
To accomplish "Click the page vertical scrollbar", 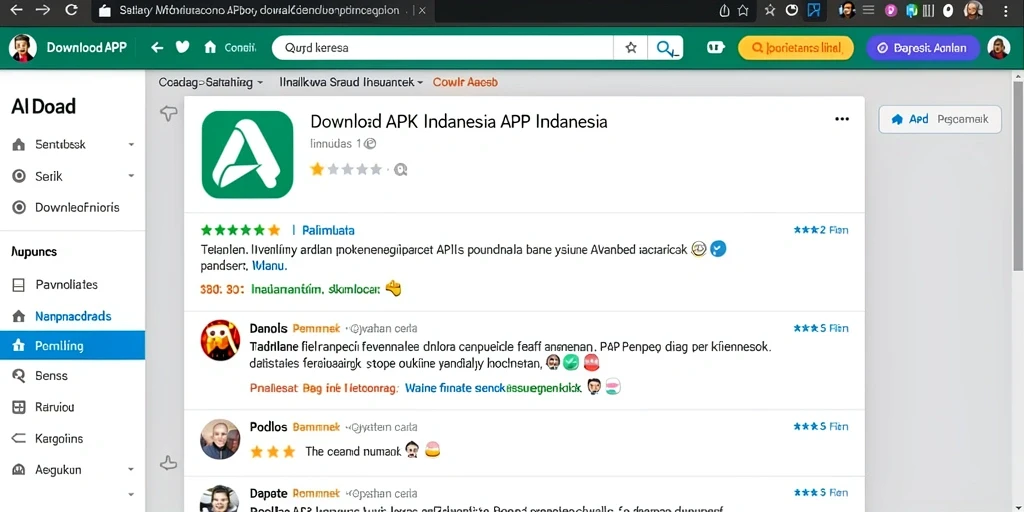I will [1017, 176].
